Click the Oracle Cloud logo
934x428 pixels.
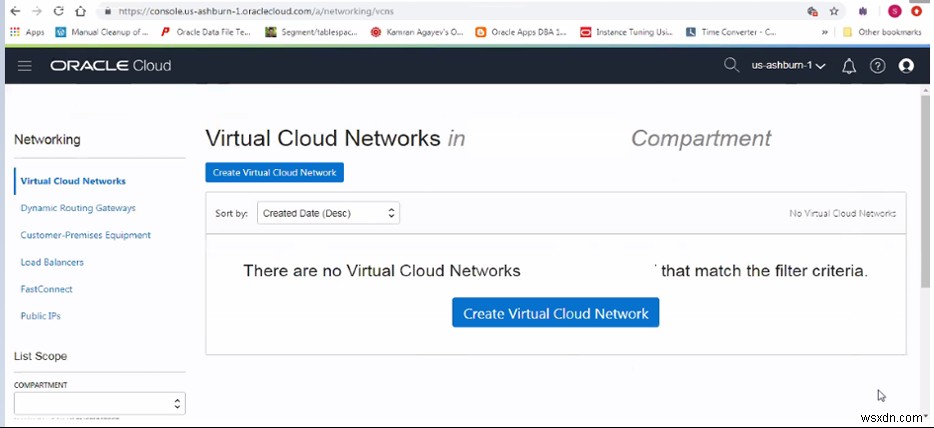[111, 66]
